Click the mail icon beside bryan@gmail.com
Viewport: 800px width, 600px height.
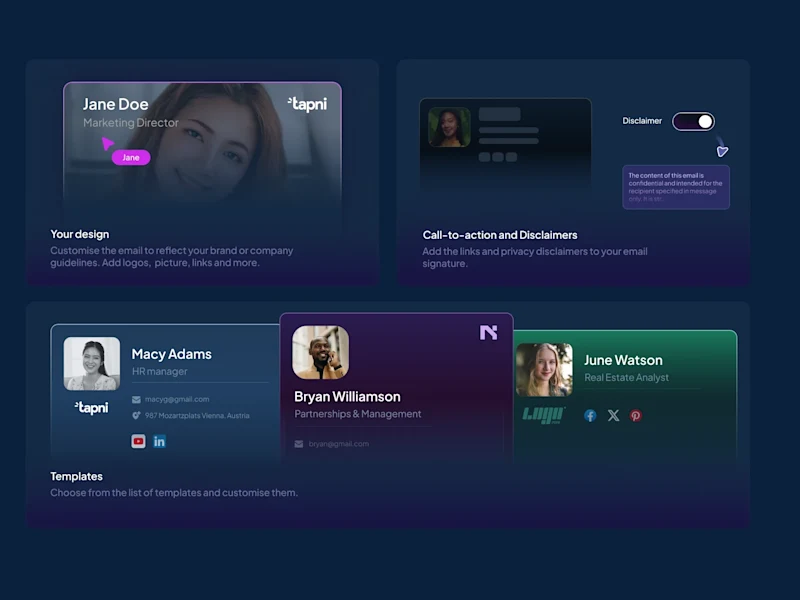pos(299,444)
